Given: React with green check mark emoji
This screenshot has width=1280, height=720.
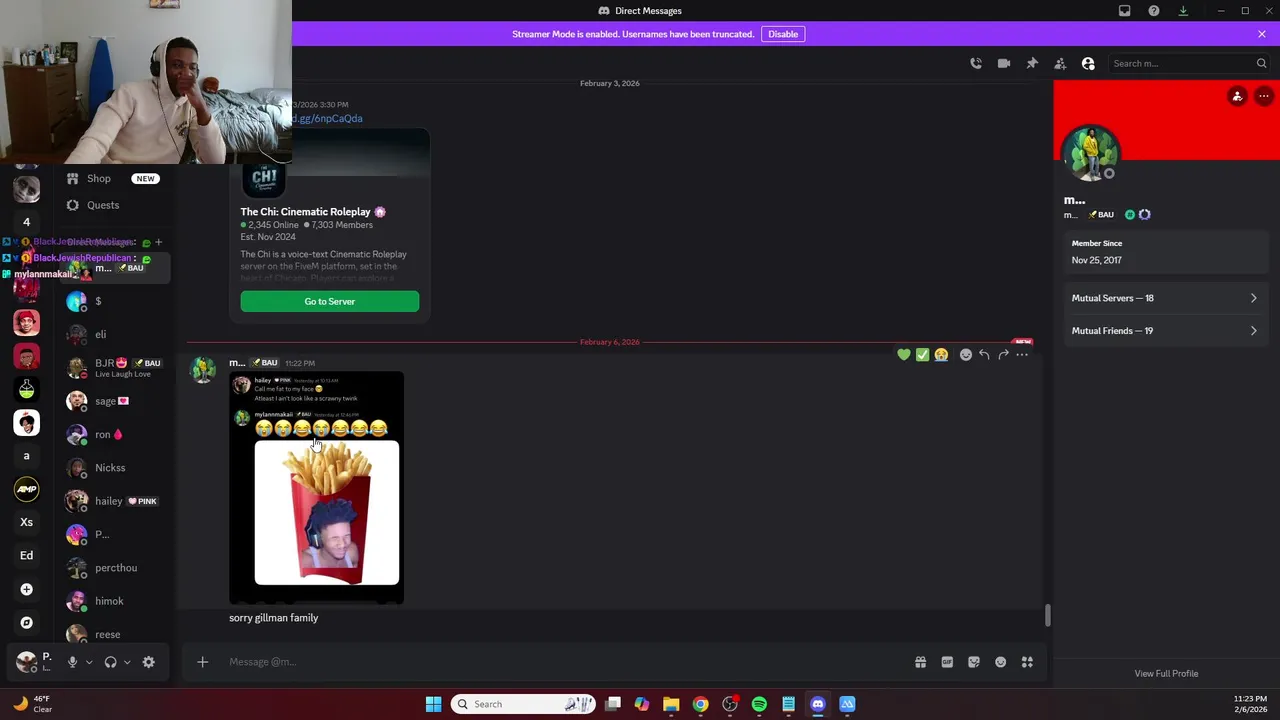Looking at the screenshot, I should click(x=922, y=355).
